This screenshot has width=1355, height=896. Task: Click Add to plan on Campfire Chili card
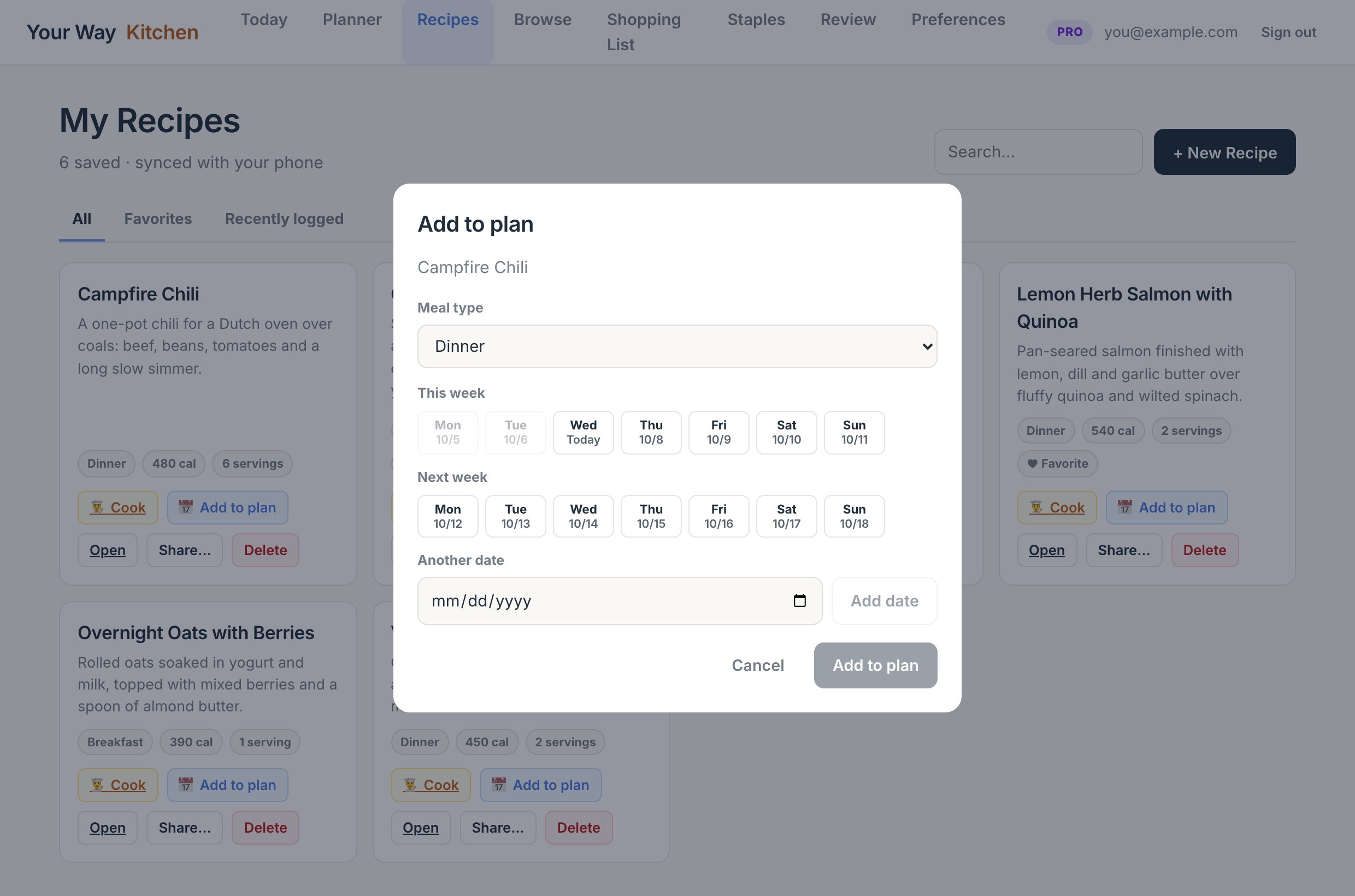[227, 508]
